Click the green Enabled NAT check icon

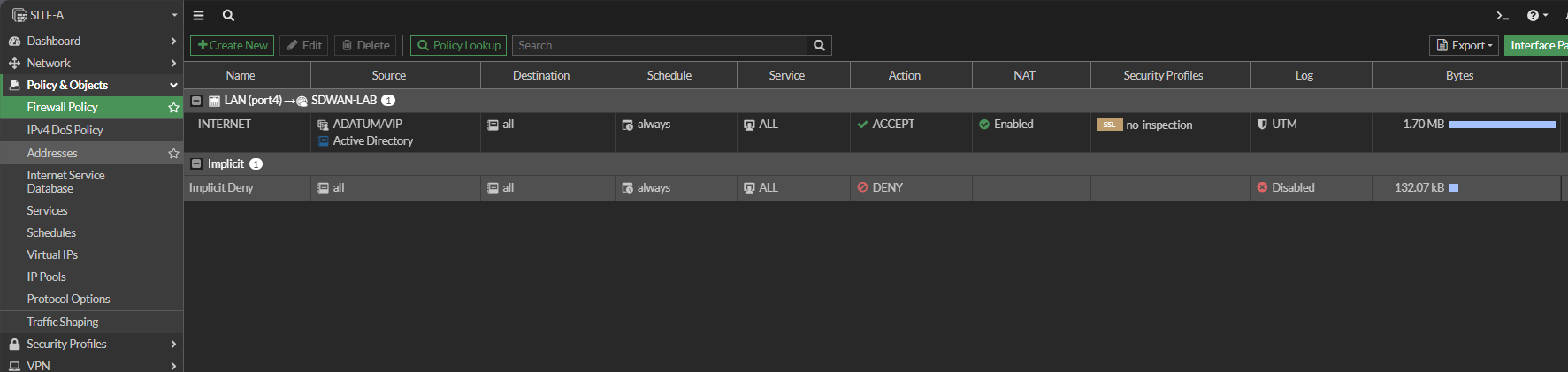click(x=984, y=125)
